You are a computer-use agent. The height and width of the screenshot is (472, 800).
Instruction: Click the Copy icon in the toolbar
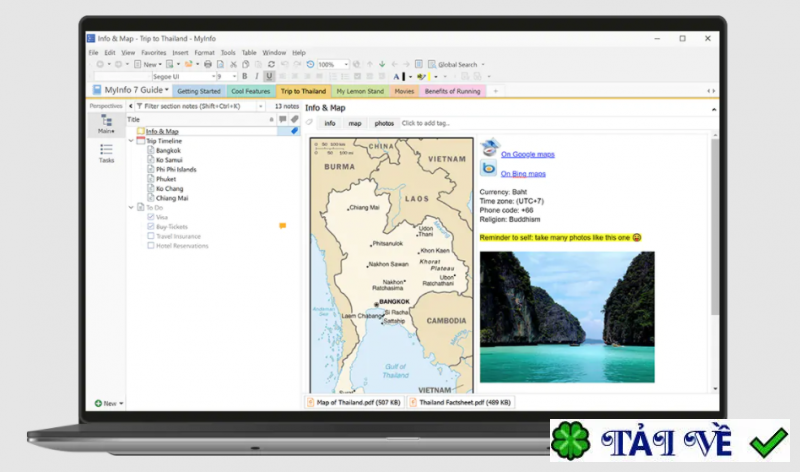coord(245,64)
